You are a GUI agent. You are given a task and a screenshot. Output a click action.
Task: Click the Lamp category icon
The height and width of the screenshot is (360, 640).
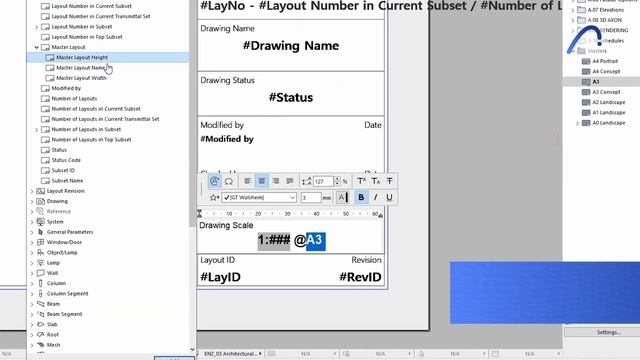click(x=40, y=263)
